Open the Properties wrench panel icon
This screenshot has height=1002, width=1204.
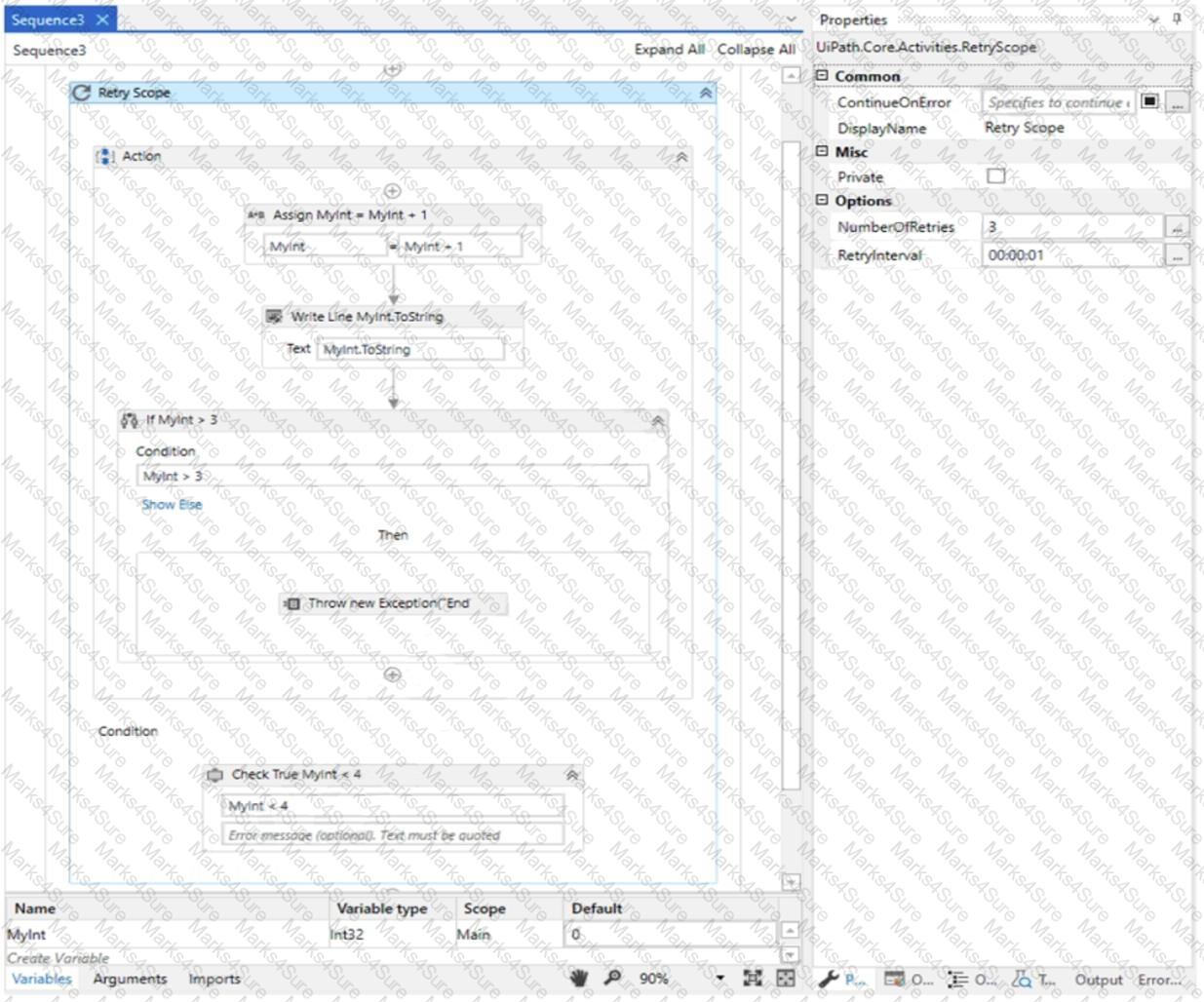[829, 979]
